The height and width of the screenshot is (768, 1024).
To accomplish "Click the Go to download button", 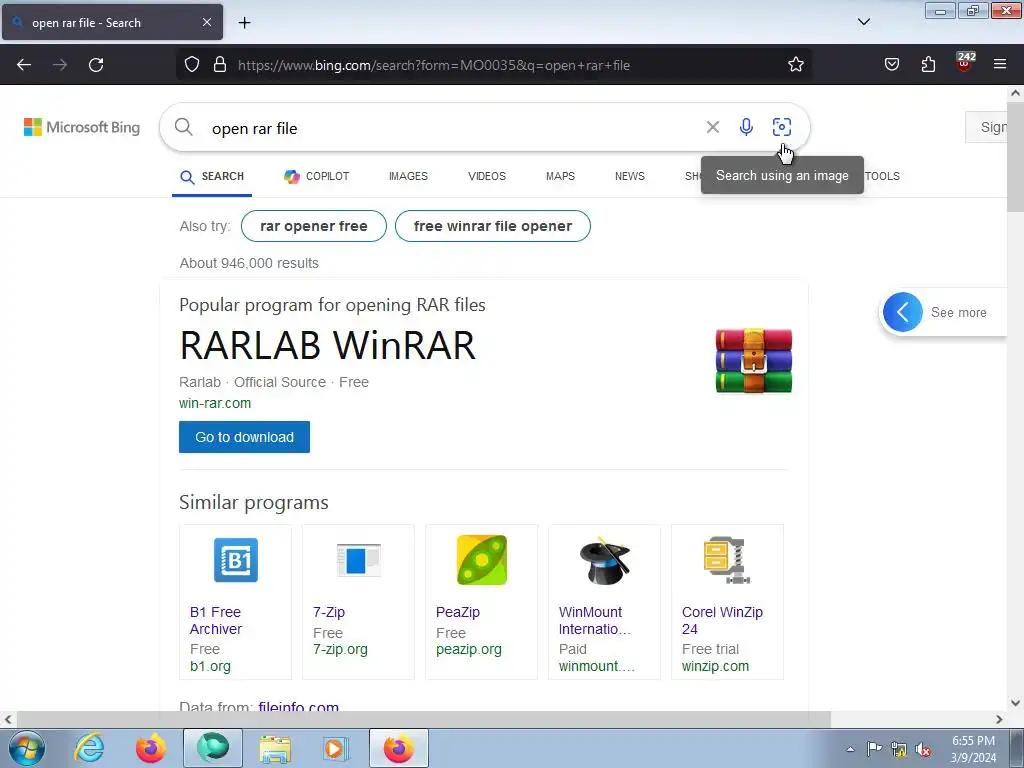I will point(244,437).
